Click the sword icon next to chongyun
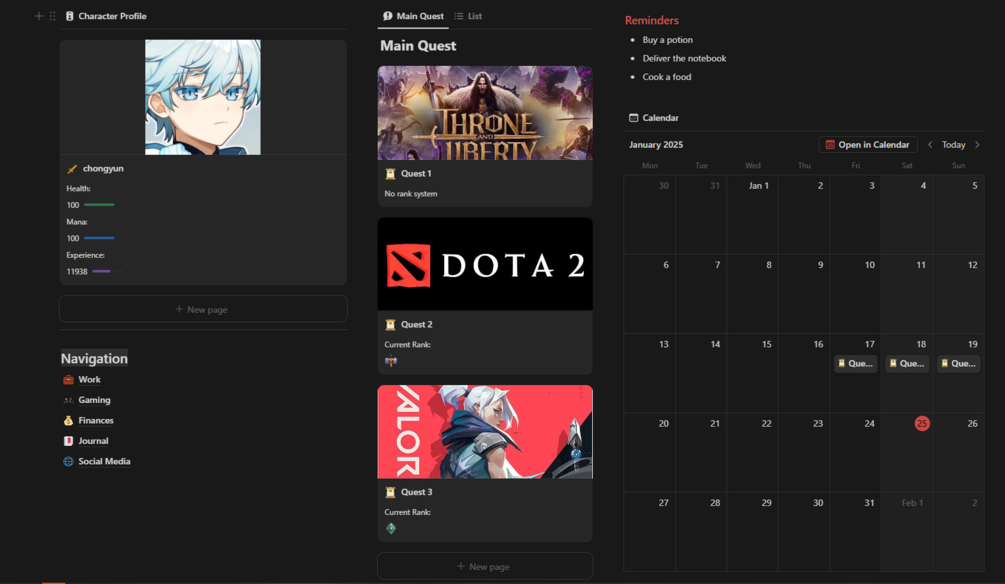This screenshot has height=584, width=1005. tap(72, 169)
